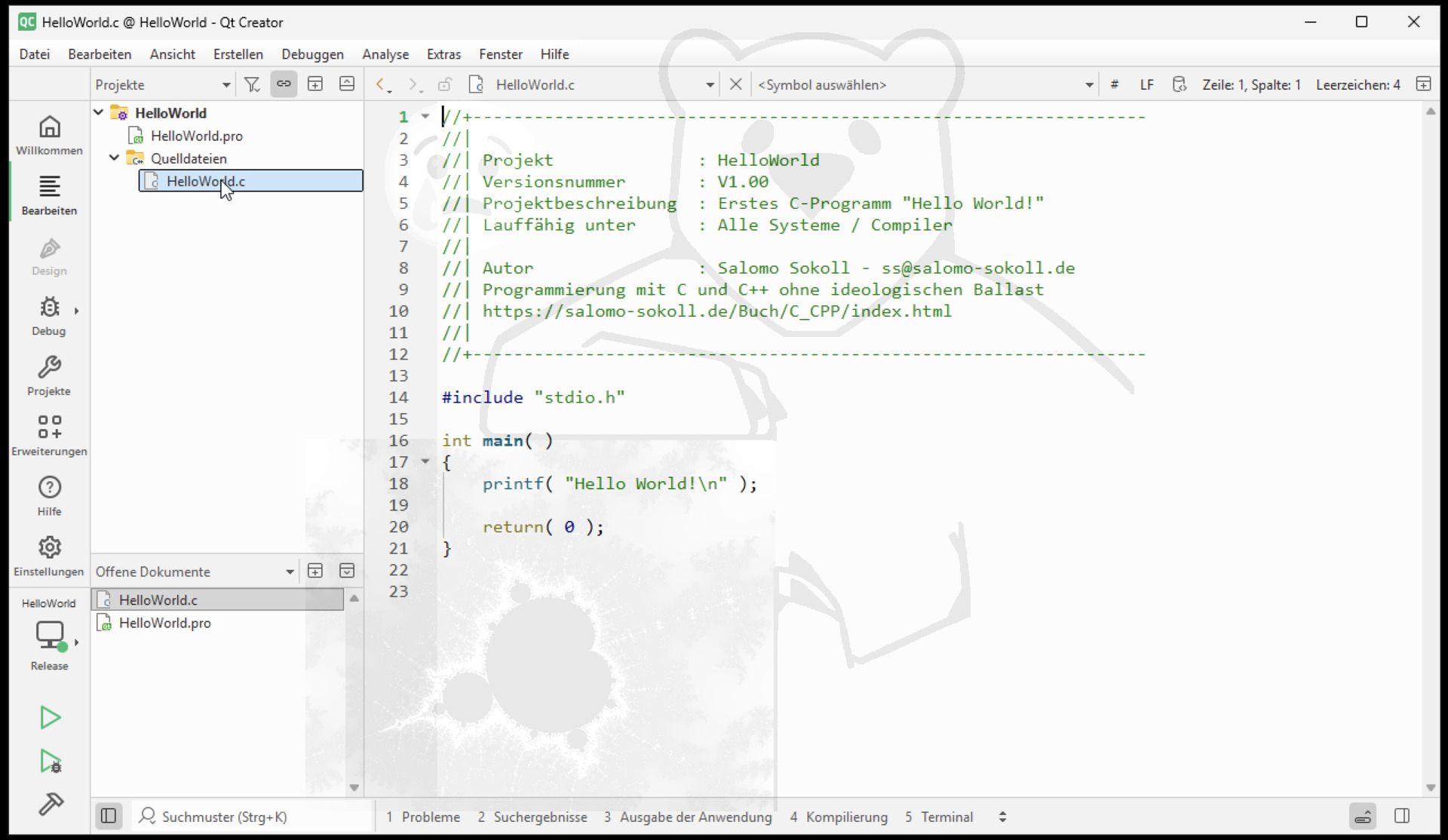Fold the main function body at line 17
This screenshot has width=1448, height=840.
(x=425, y=461)
